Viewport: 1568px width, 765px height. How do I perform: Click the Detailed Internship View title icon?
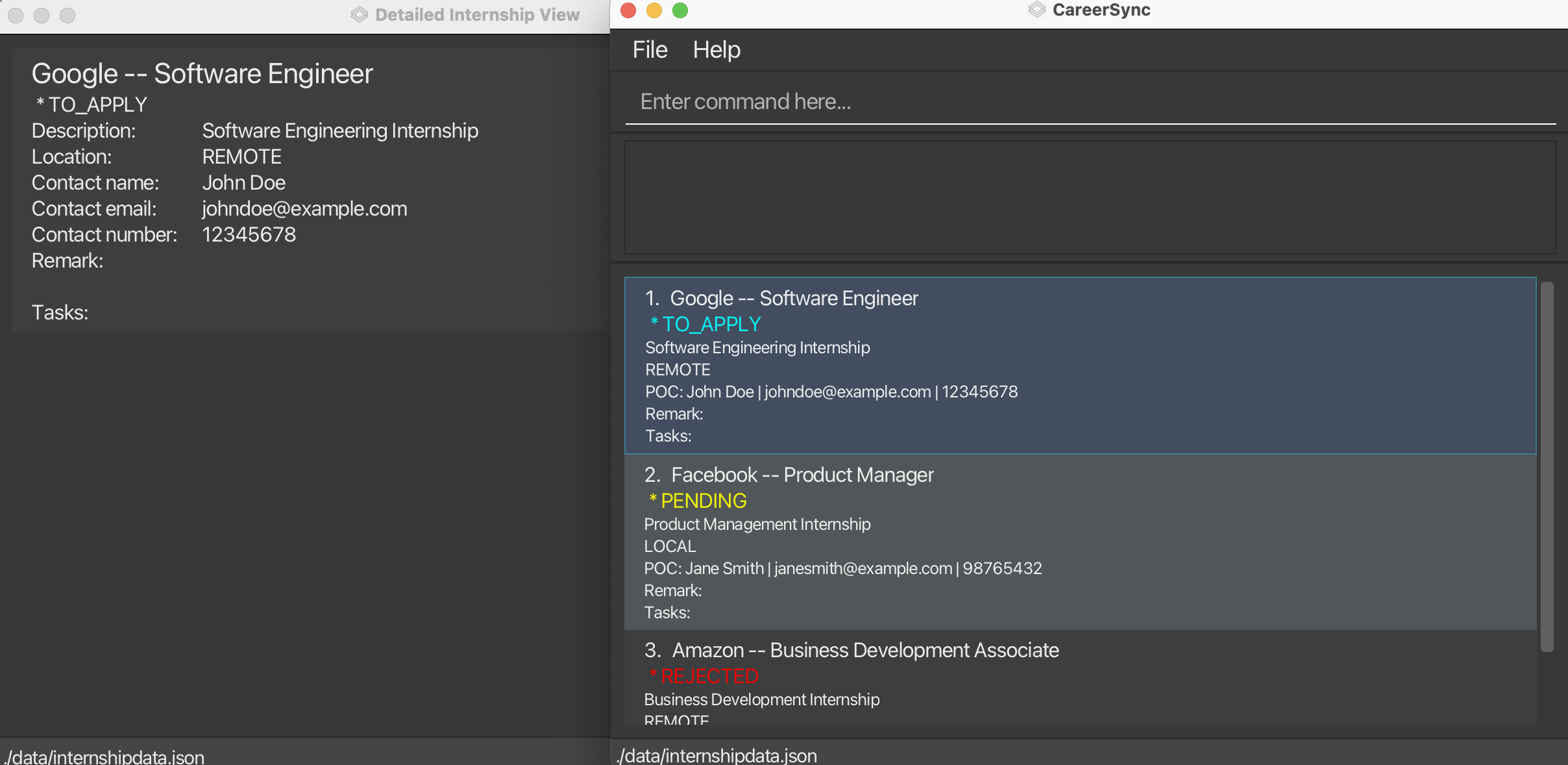tap(359, 15)
